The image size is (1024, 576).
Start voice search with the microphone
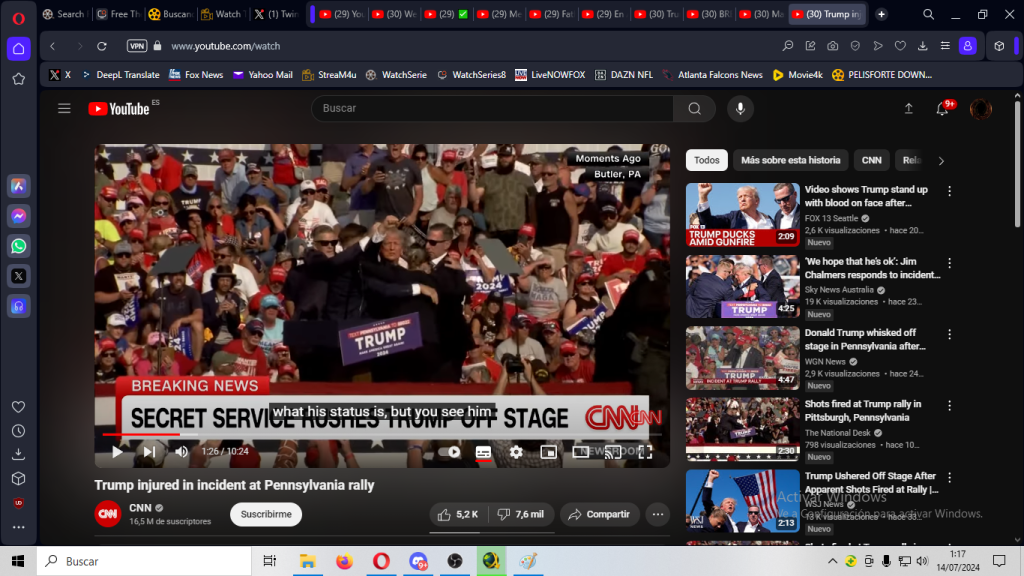click(740, 108)
